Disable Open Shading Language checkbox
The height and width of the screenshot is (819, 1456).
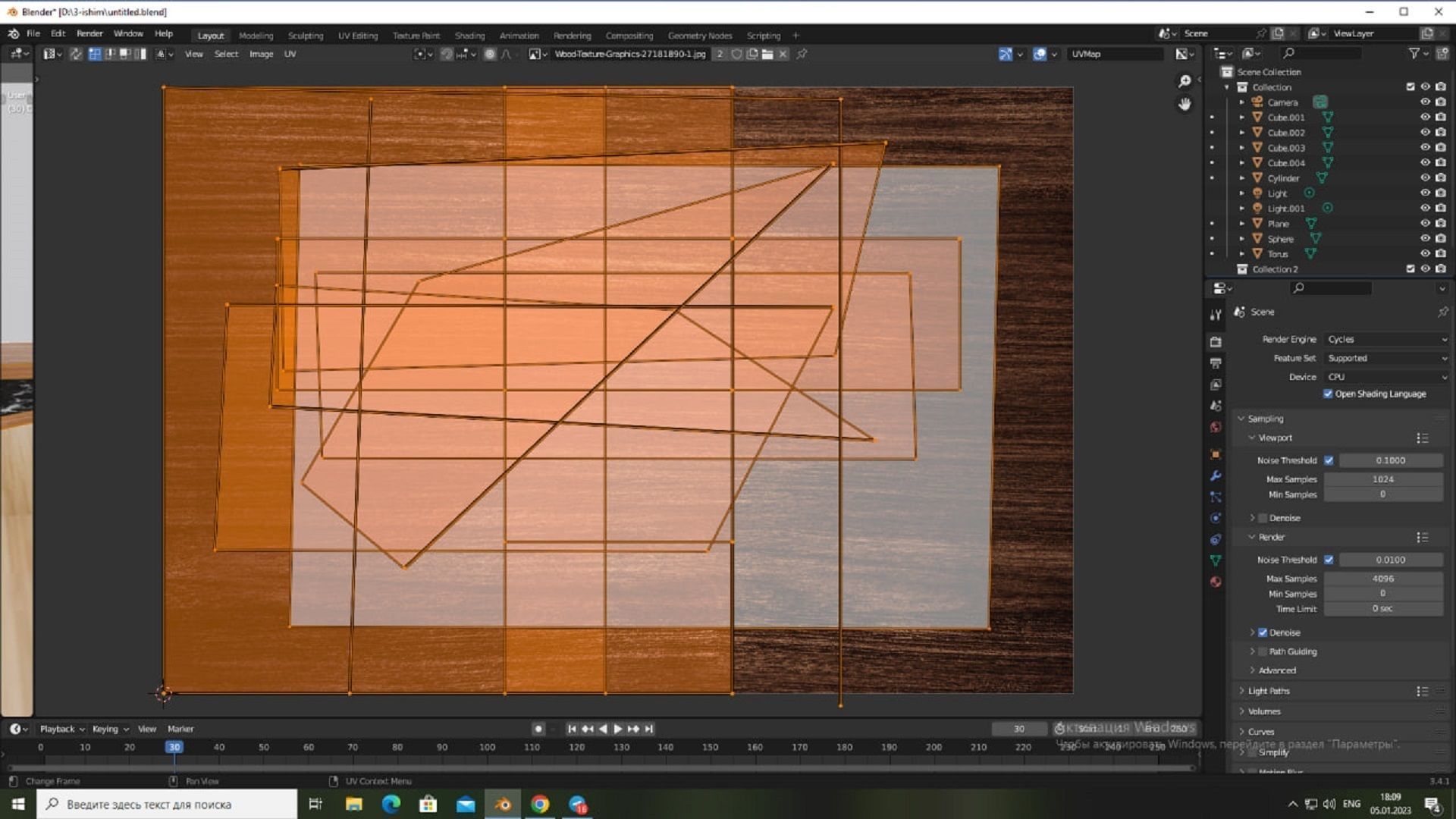(x=1328, y=394)
